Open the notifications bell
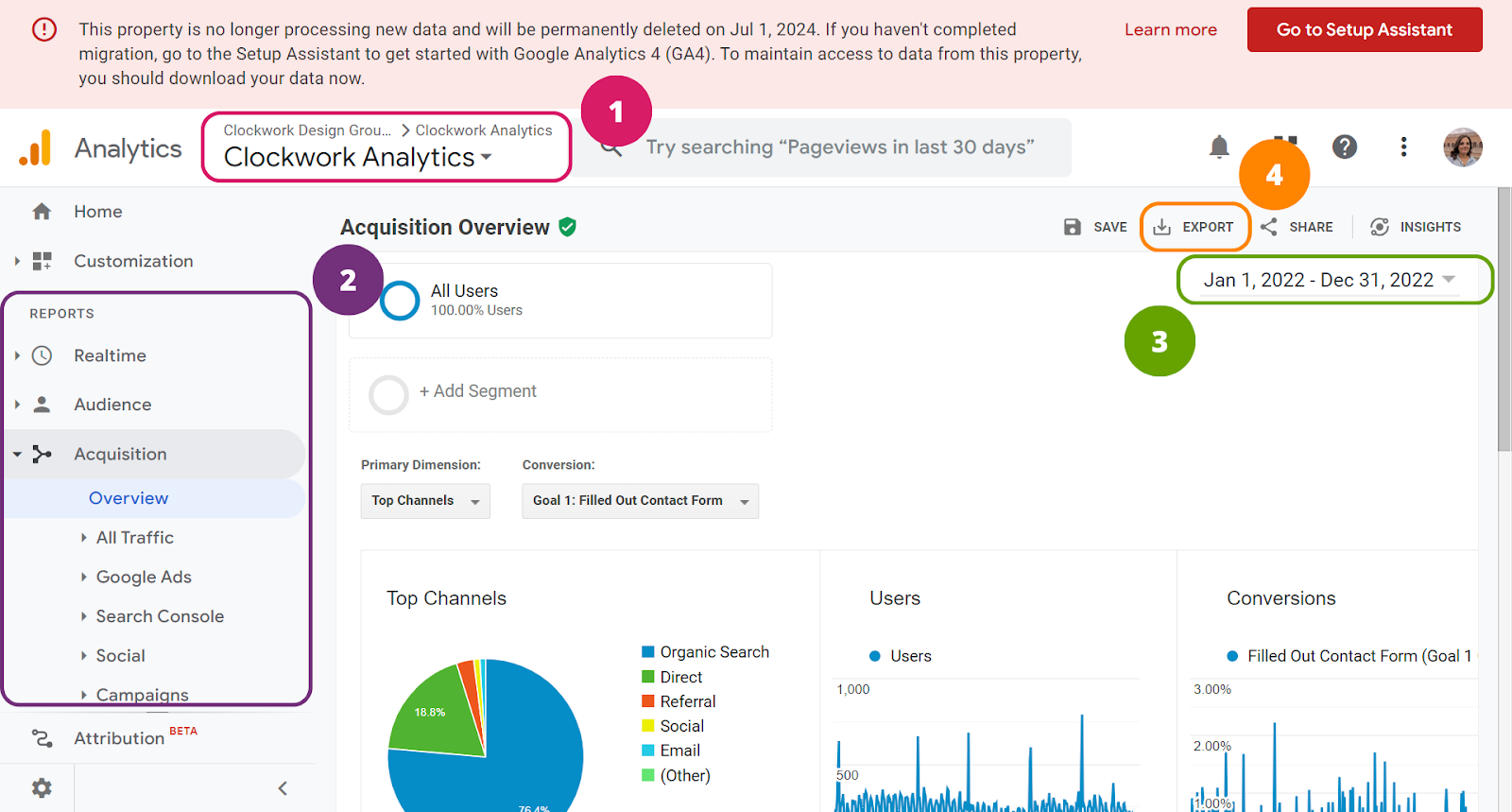The width and height of the screenshot is (1512, 812). pos(1219,147)
